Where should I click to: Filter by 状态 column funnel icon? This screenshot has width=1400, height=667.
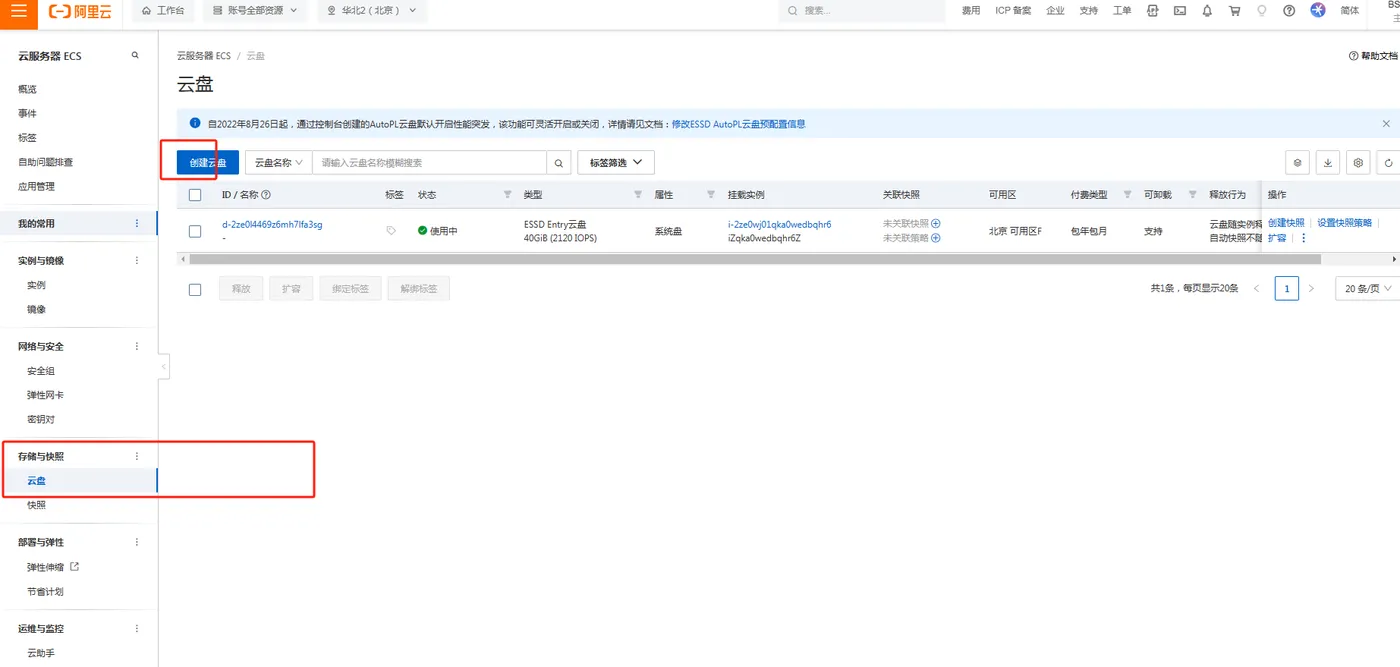click(x=507, y=195)
